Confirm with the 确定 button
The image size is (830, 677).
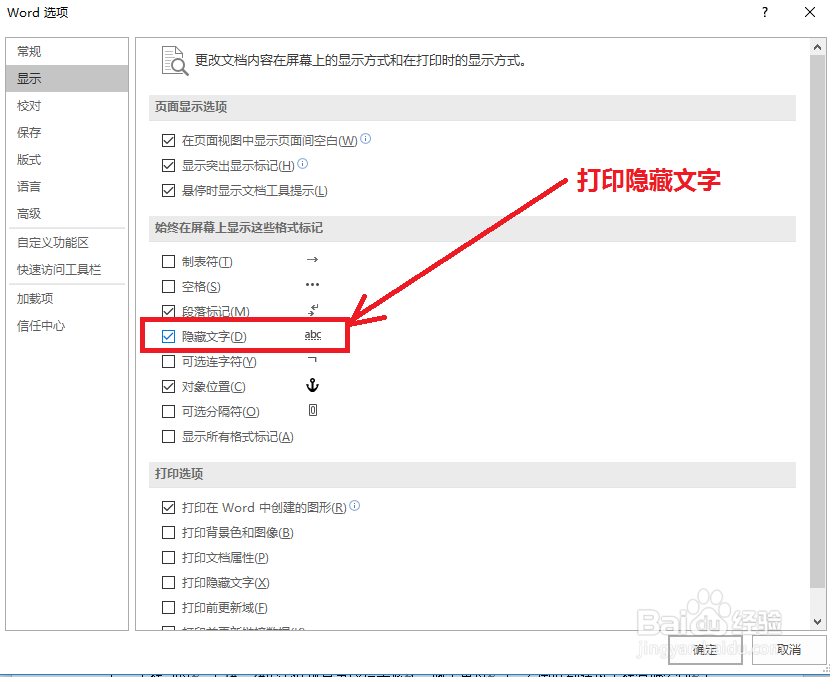705,649
